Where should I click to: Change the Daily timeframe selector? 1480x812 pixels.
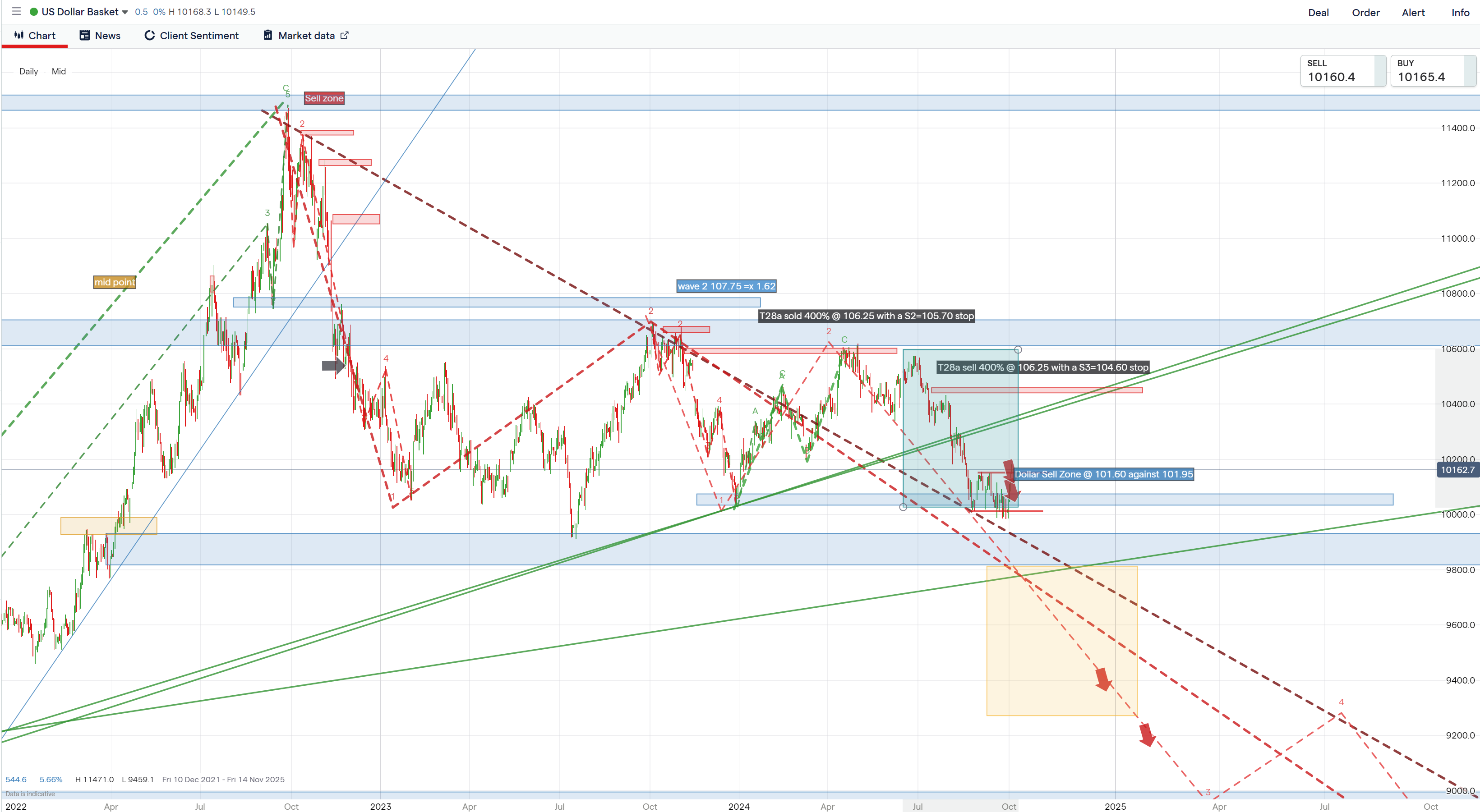[x=29, y=71]
